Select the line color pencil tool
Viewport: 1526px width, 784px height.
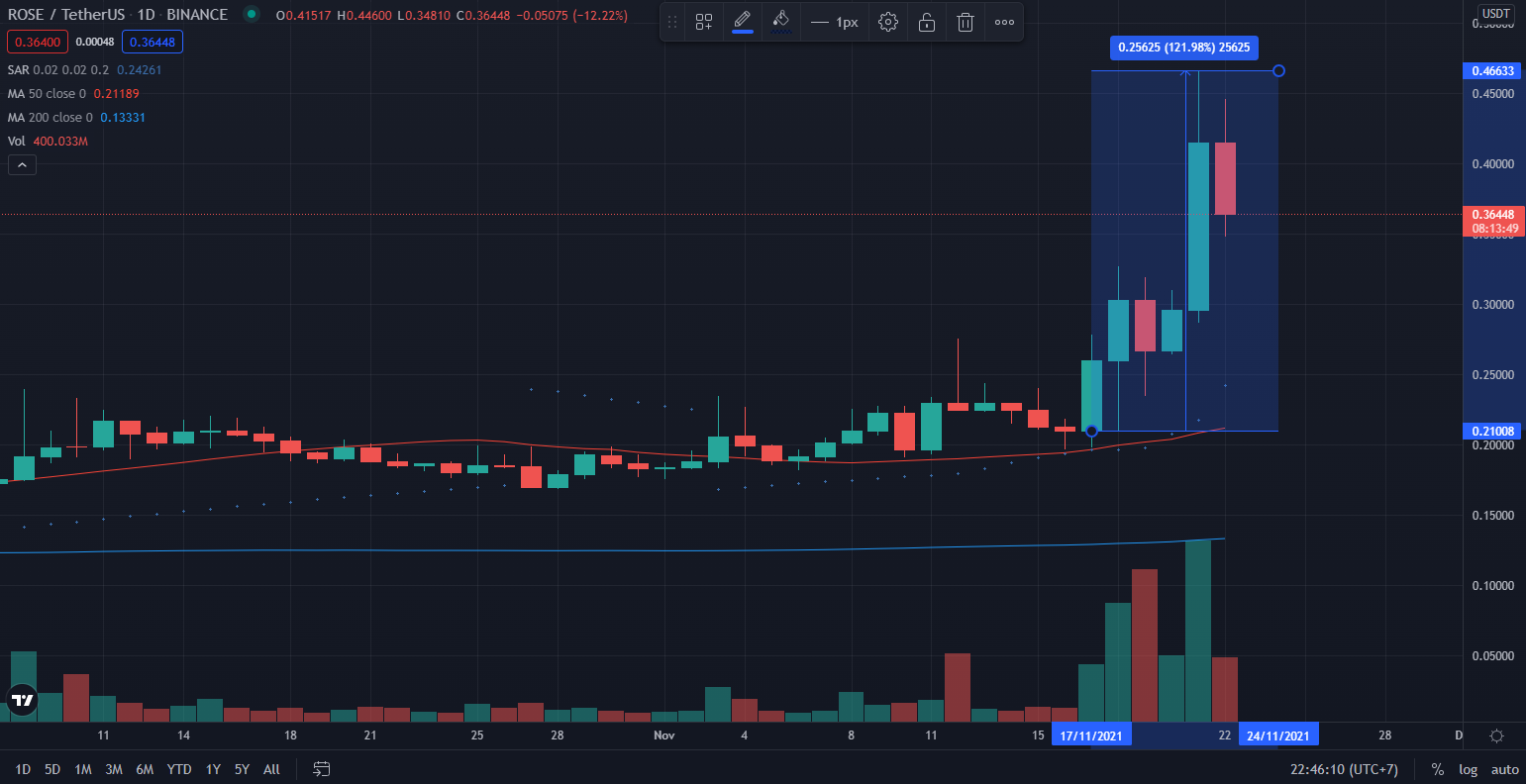(x=742, y=22)
